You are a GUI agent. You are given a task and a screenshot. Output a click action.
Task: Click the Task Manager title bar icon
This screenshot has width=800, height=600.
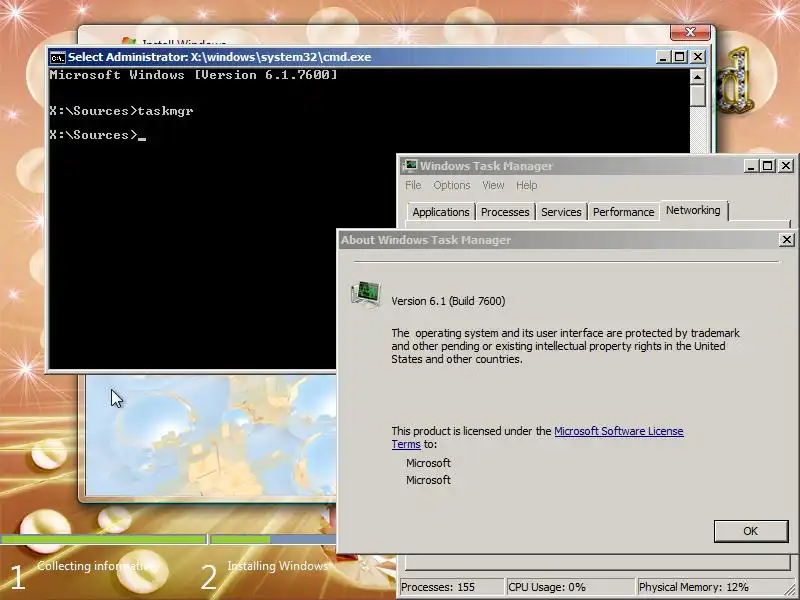coord(409,166)
